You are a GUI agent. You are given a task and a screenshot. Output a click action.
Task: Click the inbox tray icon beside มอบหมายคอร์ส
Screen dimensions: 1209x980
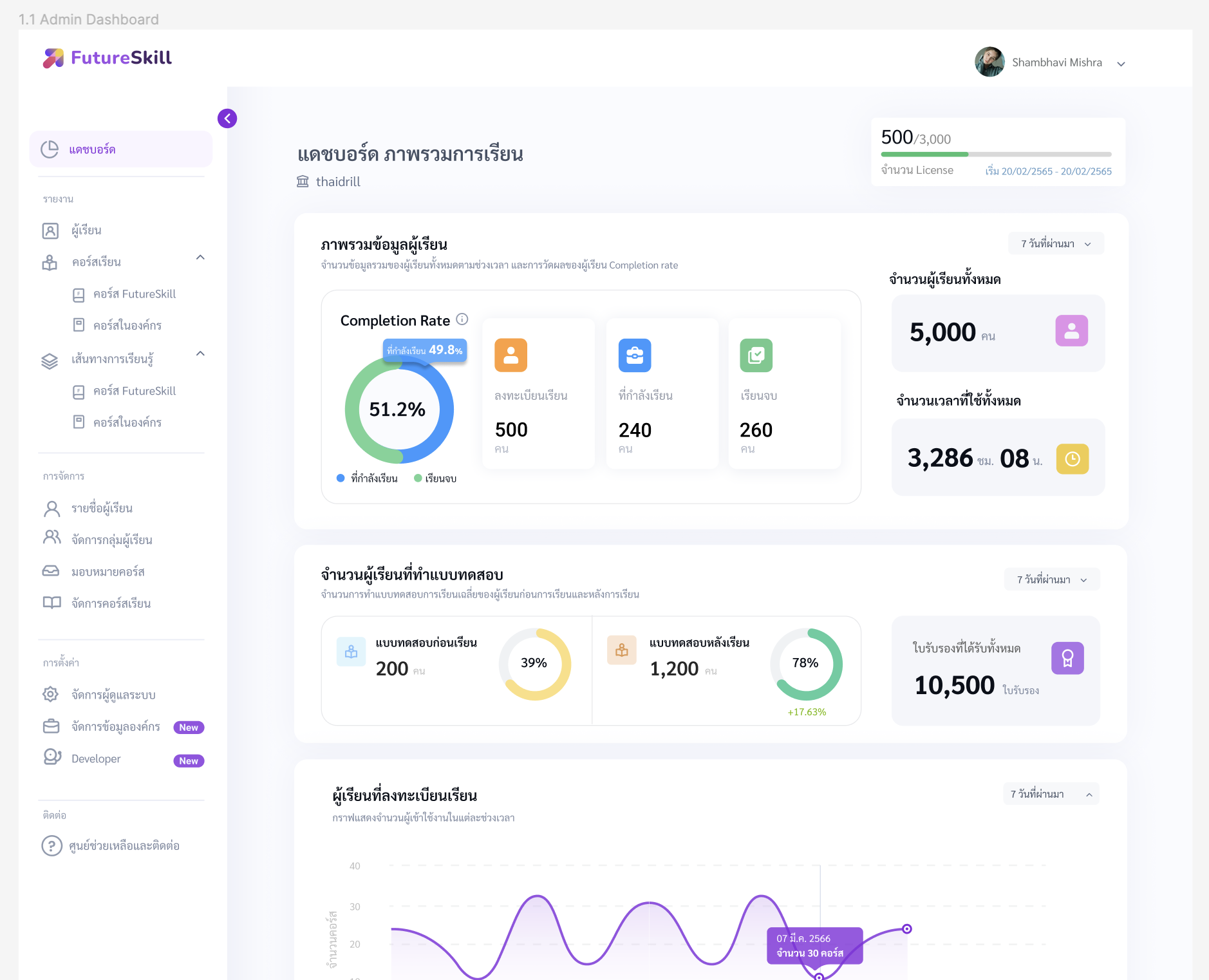51,570
